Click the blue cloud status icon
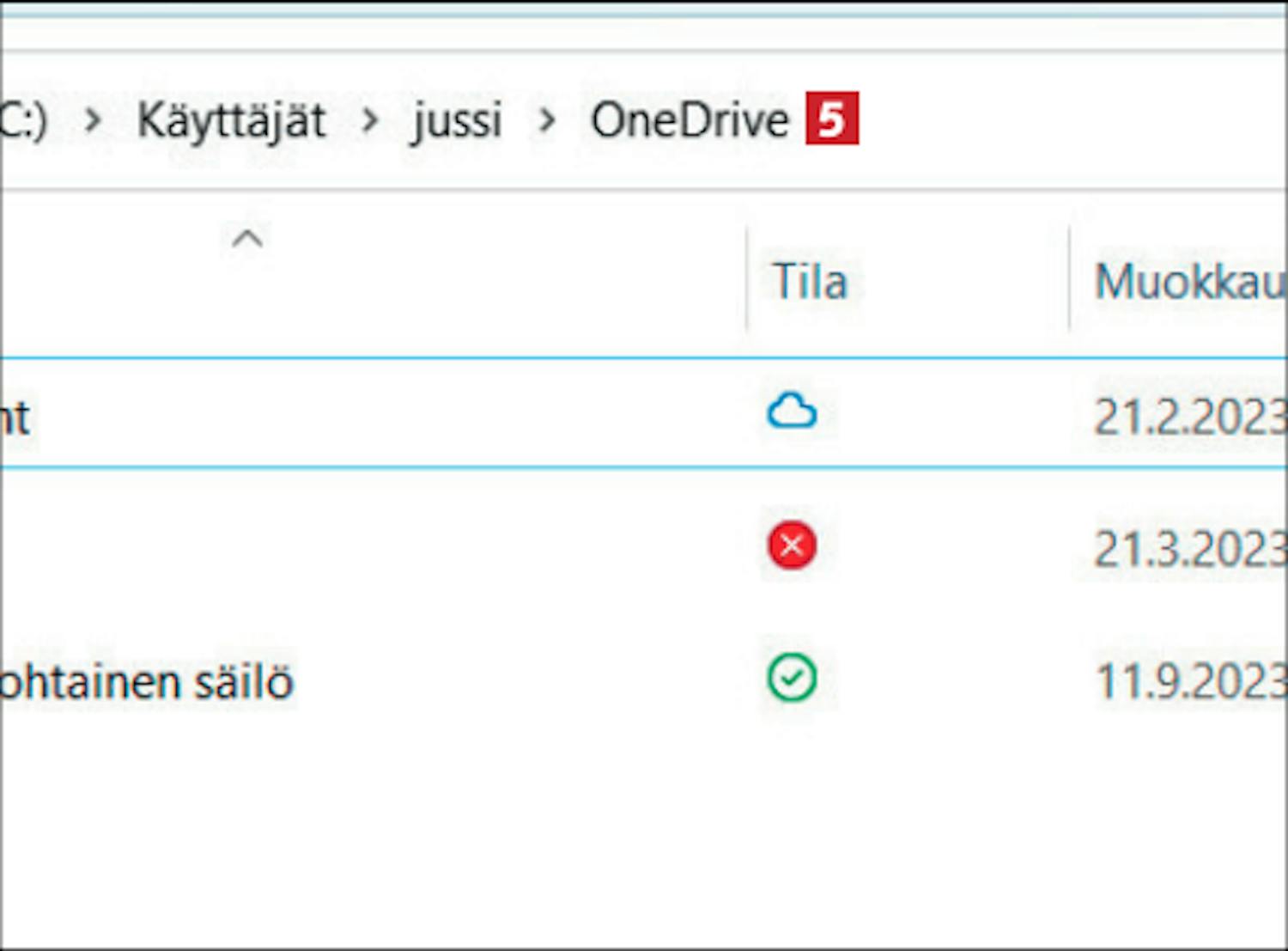The image size is (1288, 951). [x=792, y=411]
